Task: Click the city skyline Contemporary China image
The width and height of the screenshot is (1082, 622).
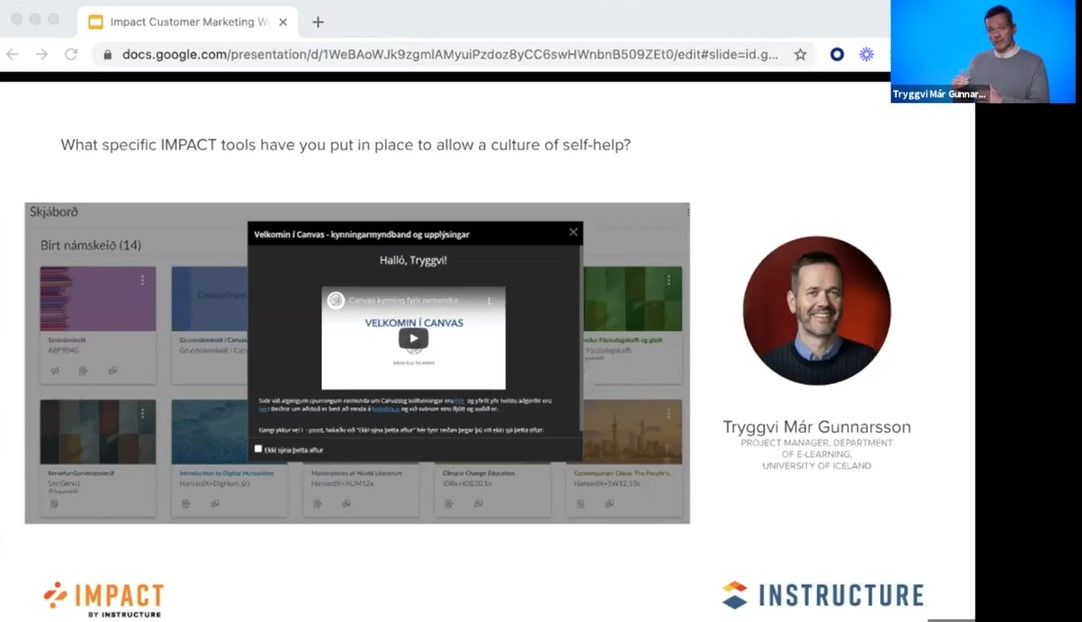Action: click(633, 431)
